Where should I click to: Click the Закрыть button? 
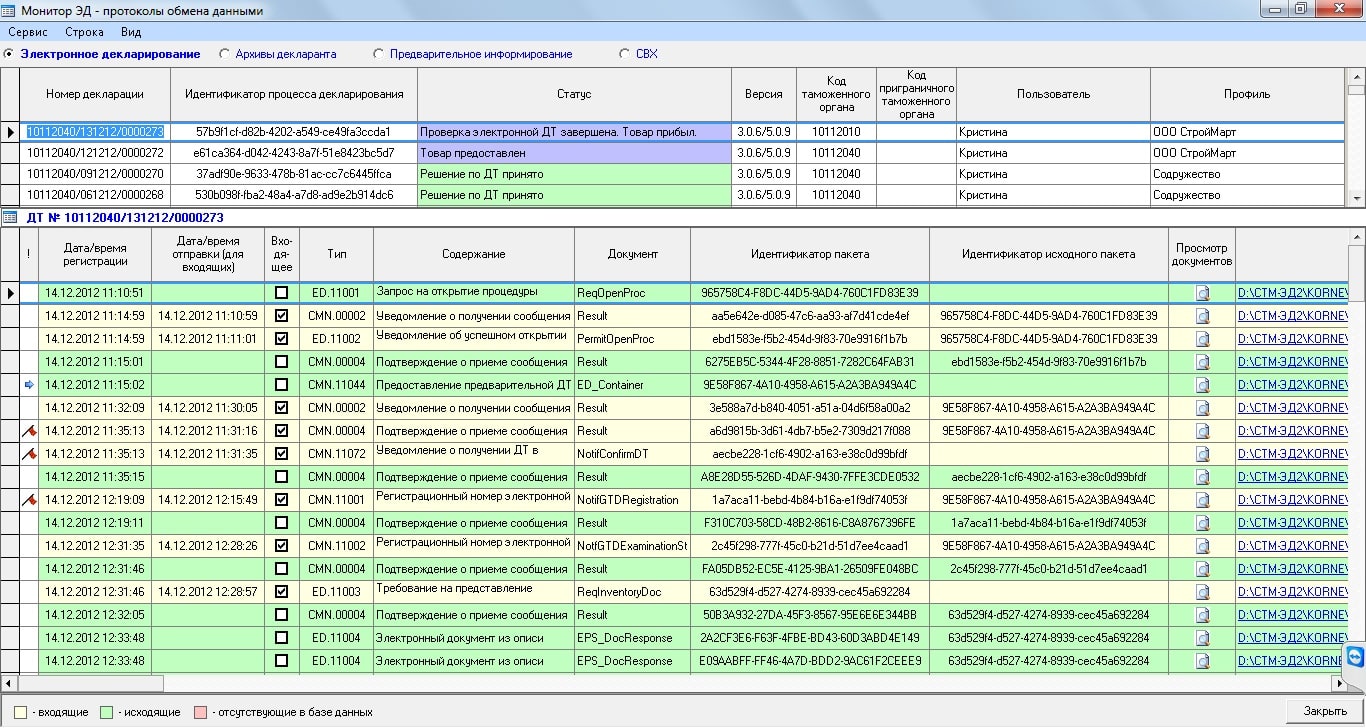pos(1325,711)
